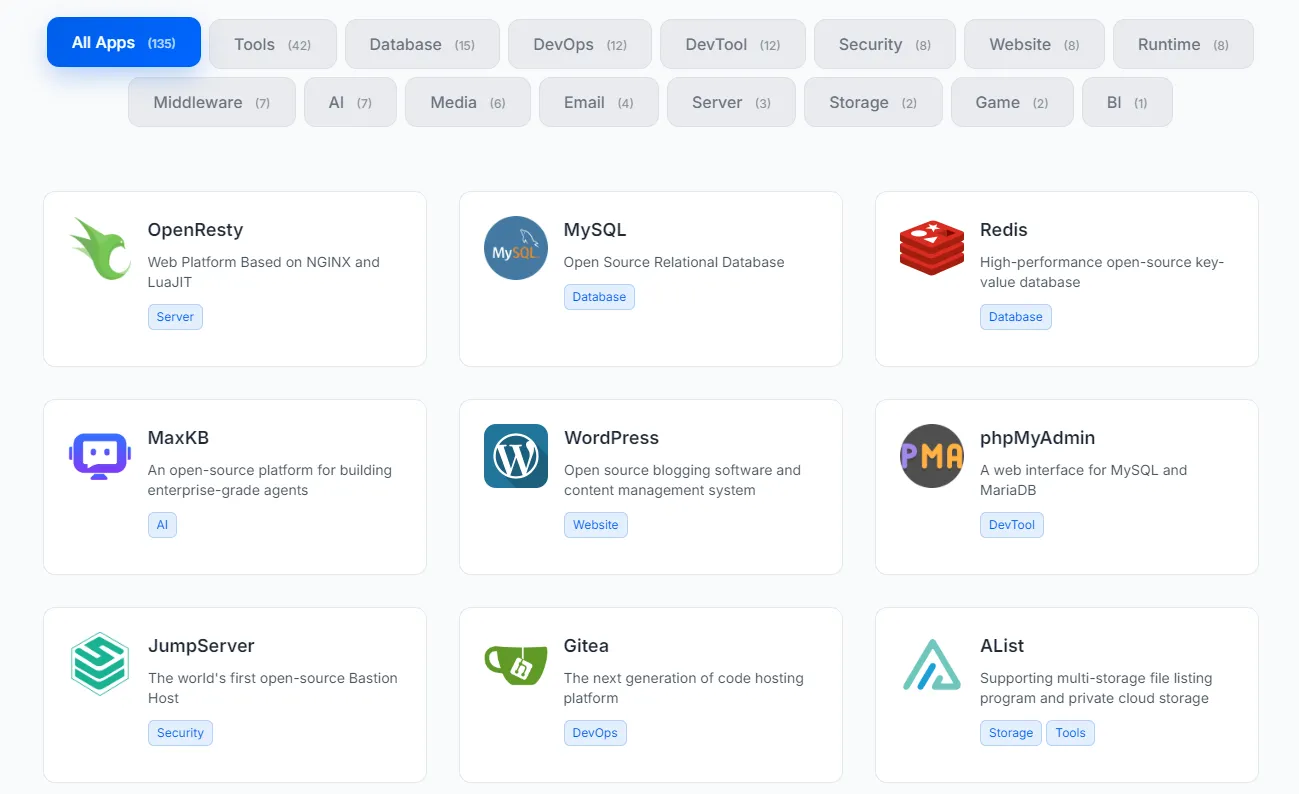
Task: Select the Middleware category filter
Action: click(211, 102)
